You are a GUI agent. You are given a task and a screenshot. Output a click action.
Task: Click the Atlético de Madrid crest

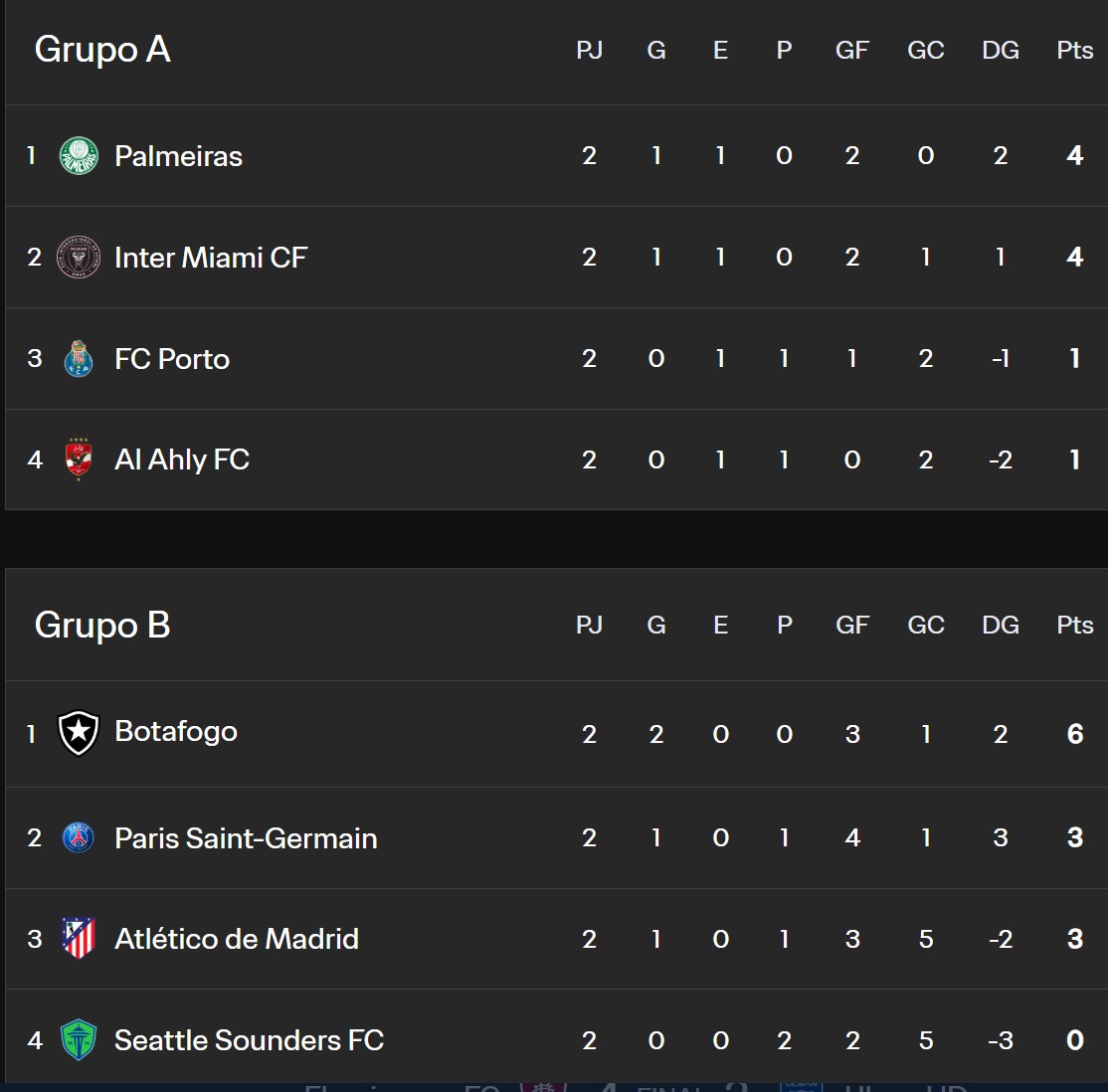[79, 939]
